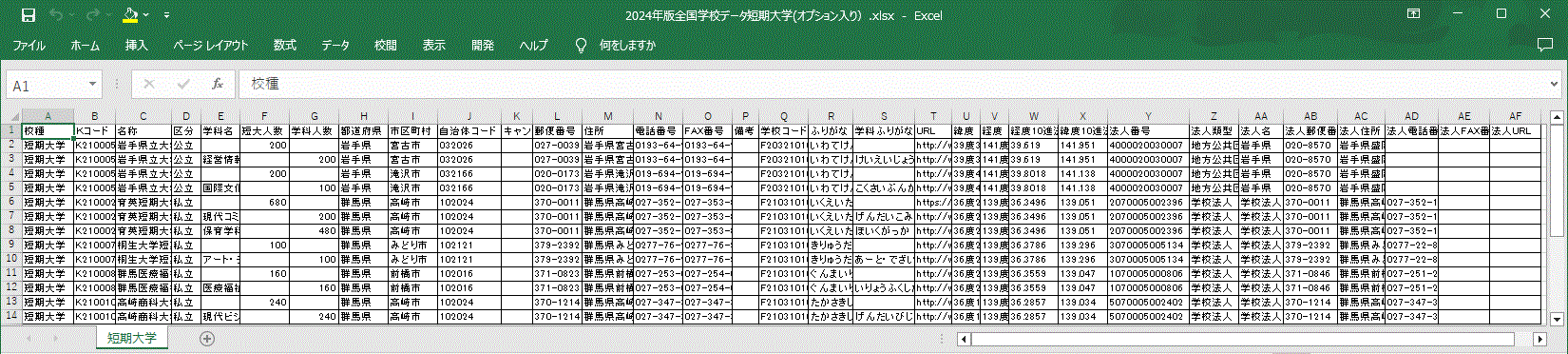Click header cell 法人番号
The image size is (1568, 354).
coord(1148,130)
